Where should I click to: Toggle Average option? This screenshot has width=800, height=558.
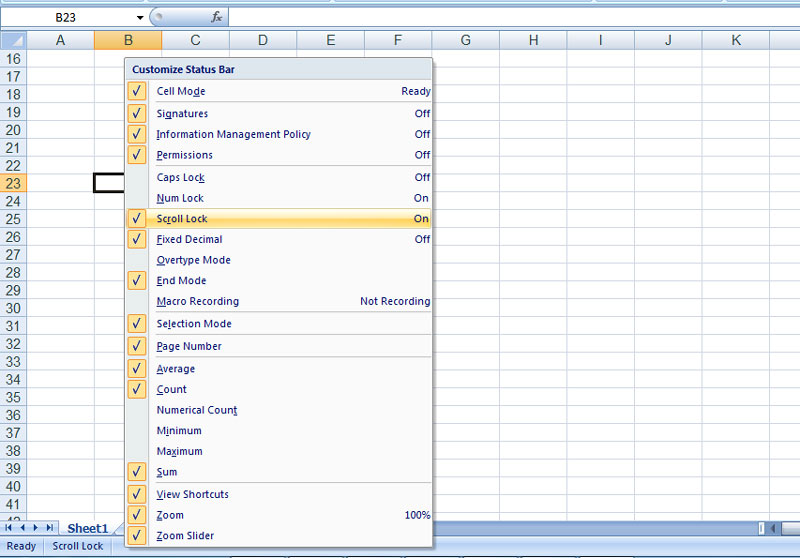[x=279, y=369]
